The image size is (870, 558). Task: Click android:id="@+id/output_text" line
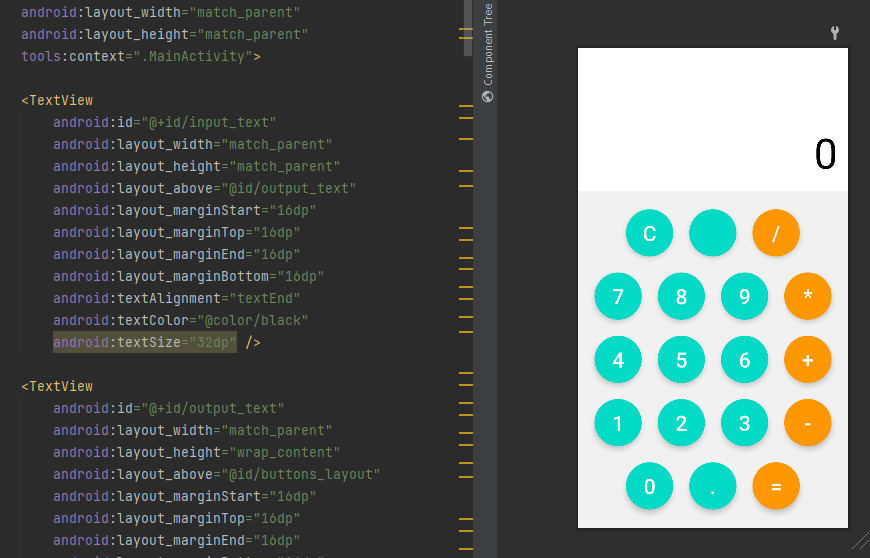point(168,408)
